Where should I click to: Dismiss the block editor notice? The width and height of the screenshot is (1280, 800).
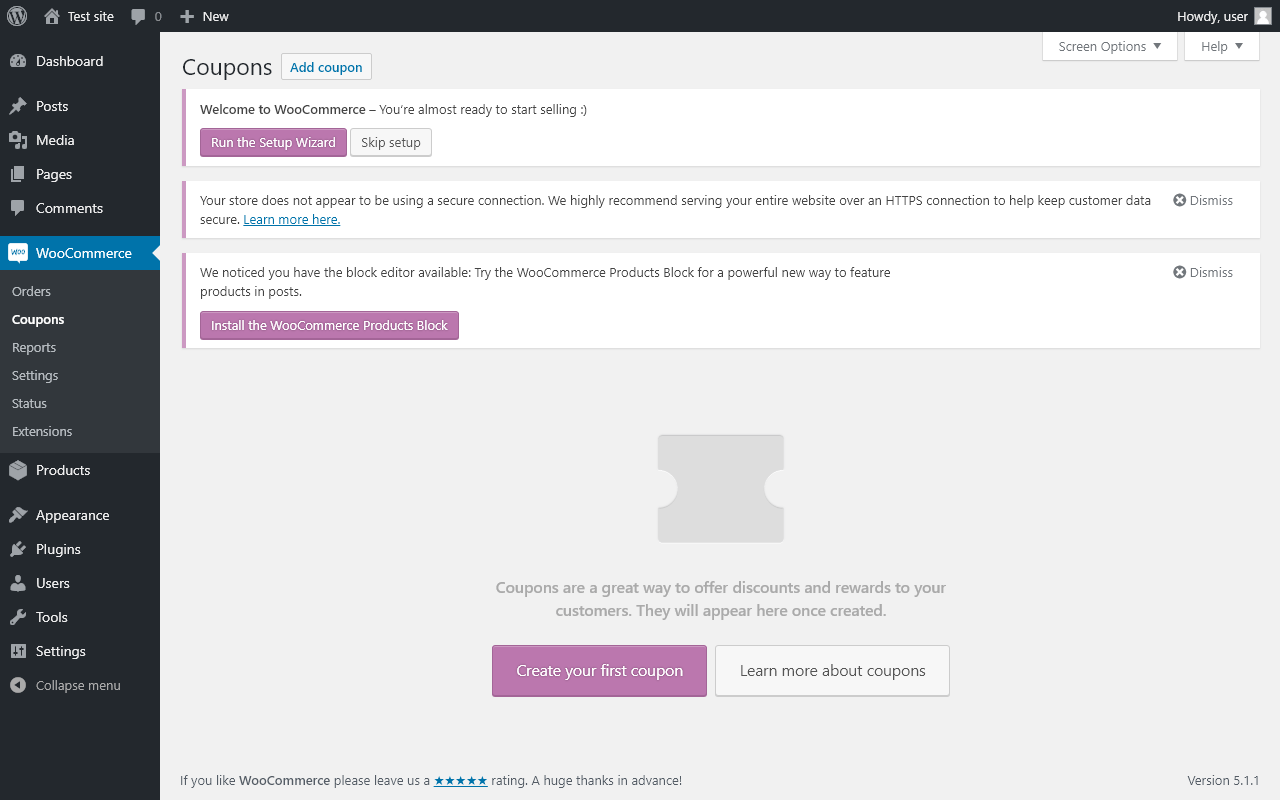1203,272
